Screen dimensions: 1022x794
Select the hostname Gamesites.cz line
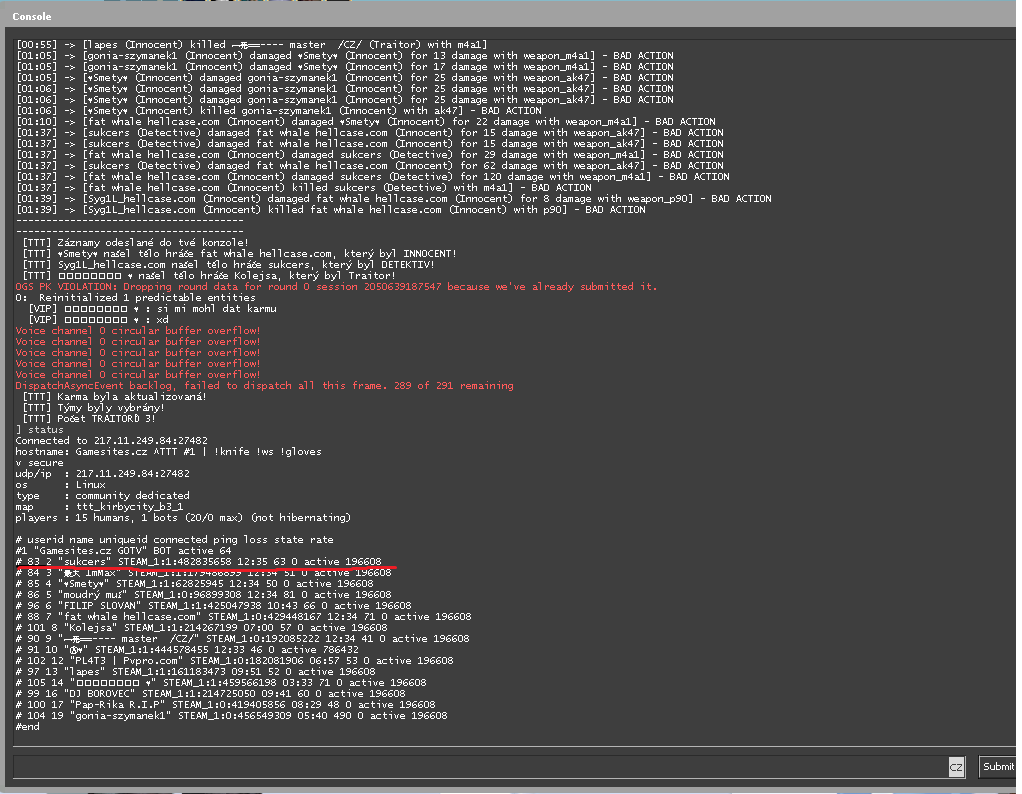click(168, 451)
